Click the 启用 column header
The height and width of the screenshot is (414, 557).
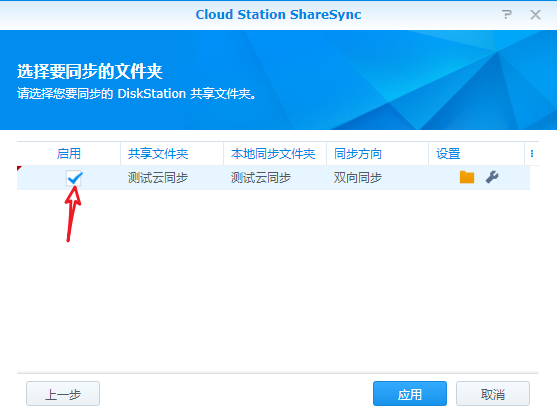tap(69, 154)
